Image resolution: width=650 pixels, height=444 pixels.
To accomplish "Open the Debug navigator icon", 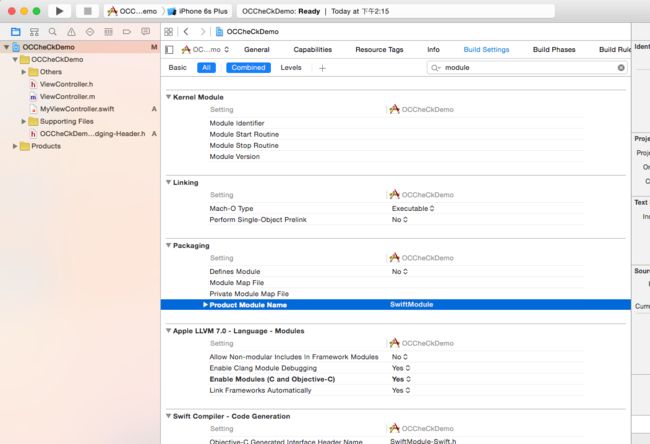I will click(x=108, y=32).
